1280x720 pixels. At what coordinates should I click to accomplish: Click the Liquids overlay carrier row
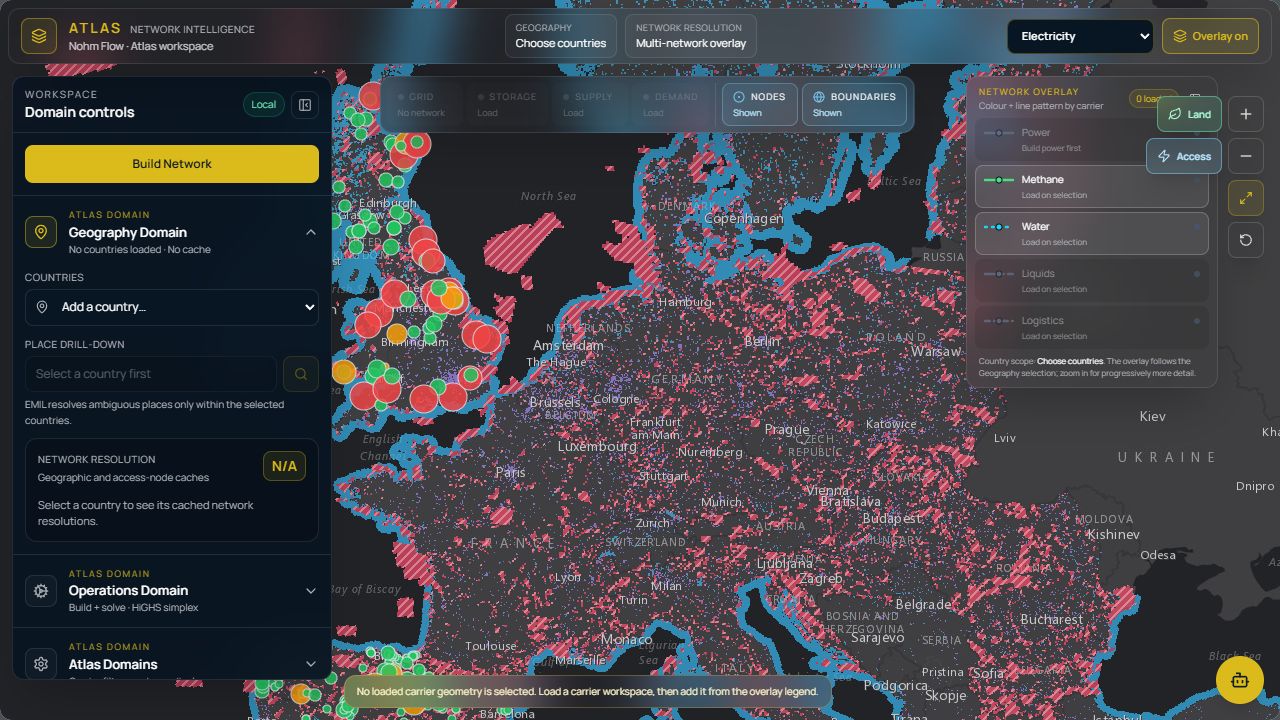point(1091,281)
